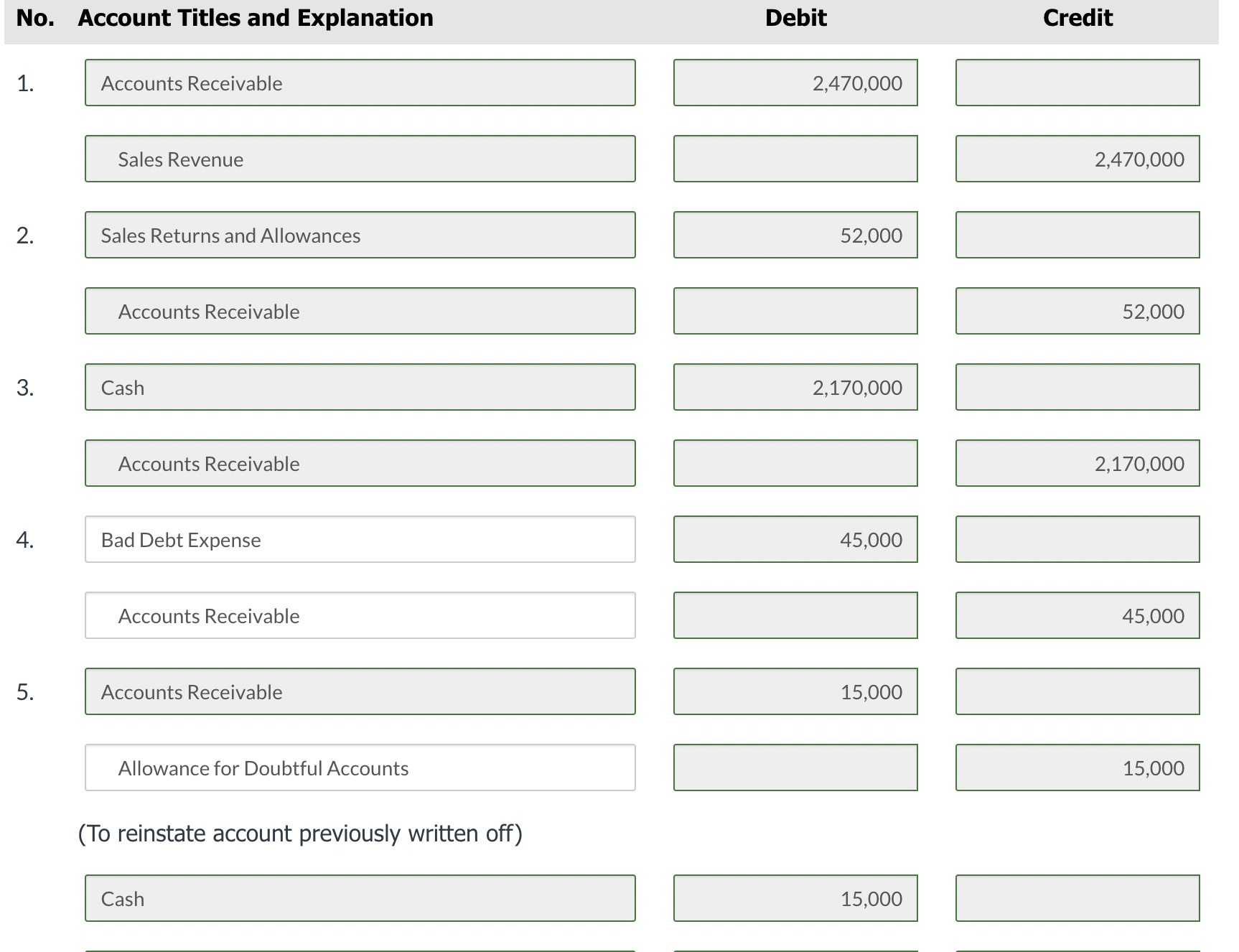
Task: Open the Accounts Receivable dropdown in entry 4
Action: tap(359, 615)
